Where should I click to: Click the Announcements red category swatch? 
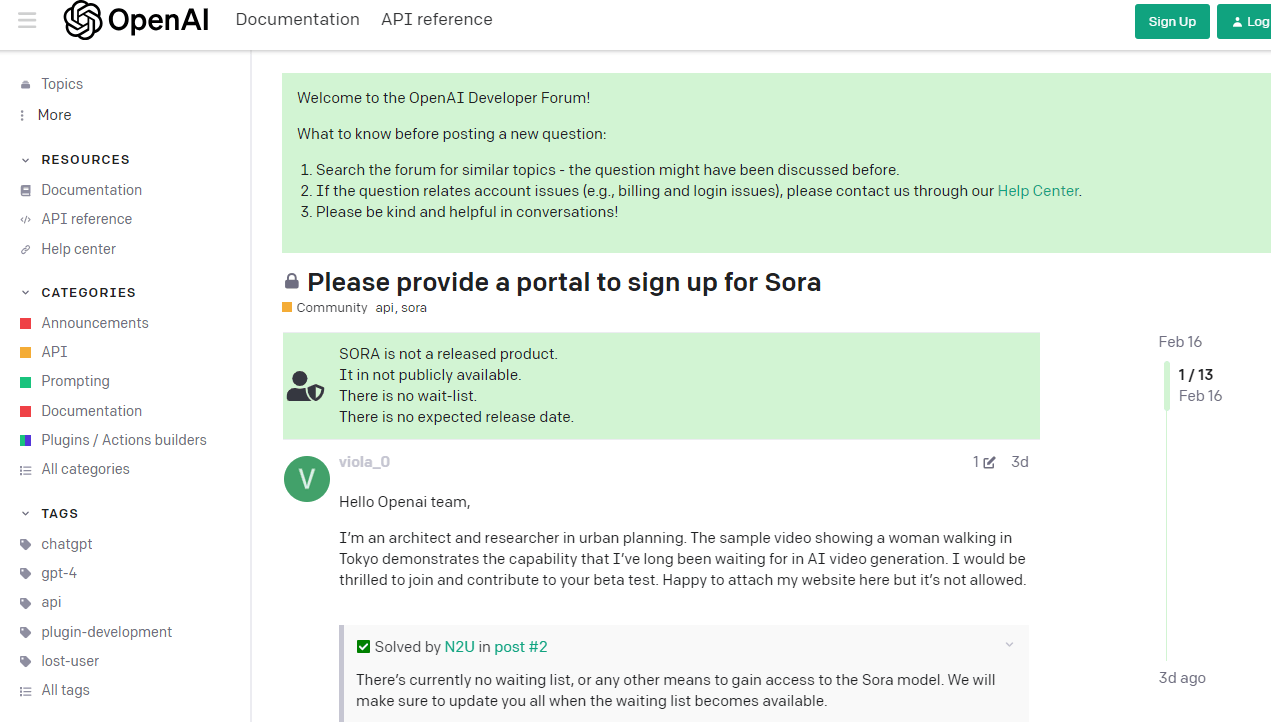coord(25,323)
